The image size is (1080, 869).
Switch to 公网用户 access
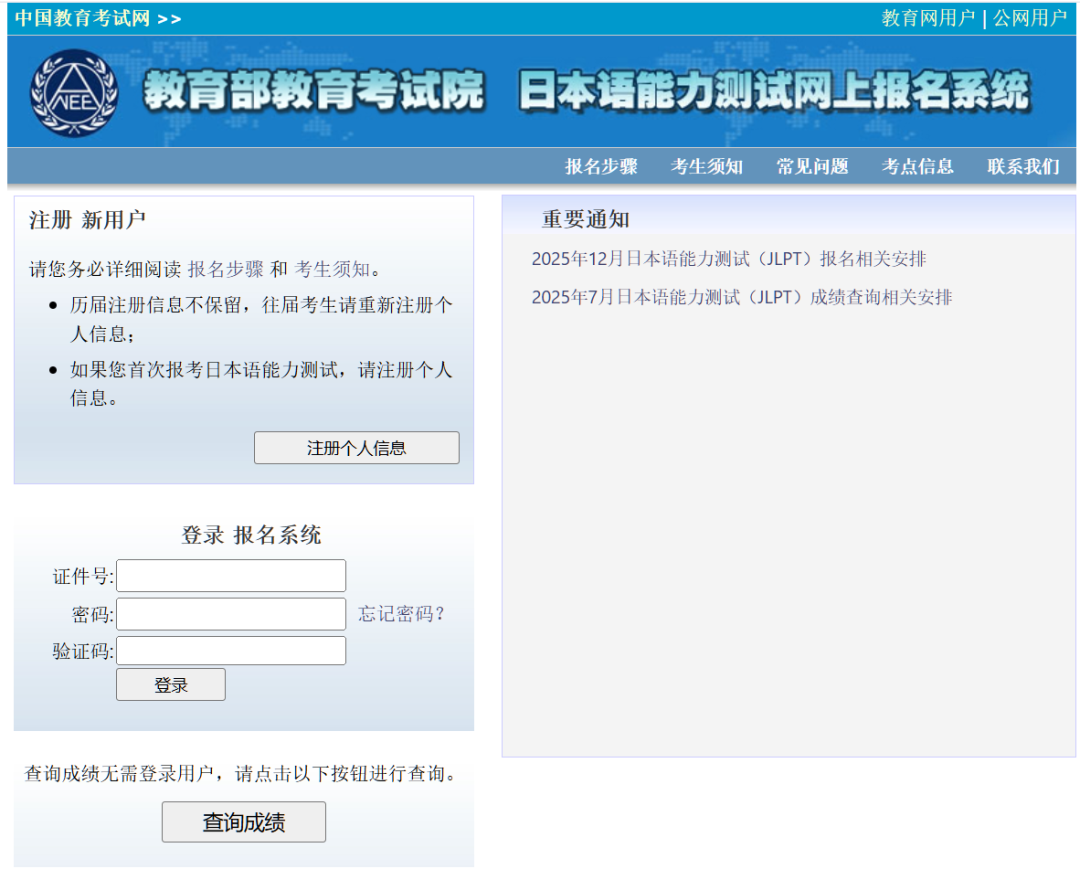pos(1029,18)
